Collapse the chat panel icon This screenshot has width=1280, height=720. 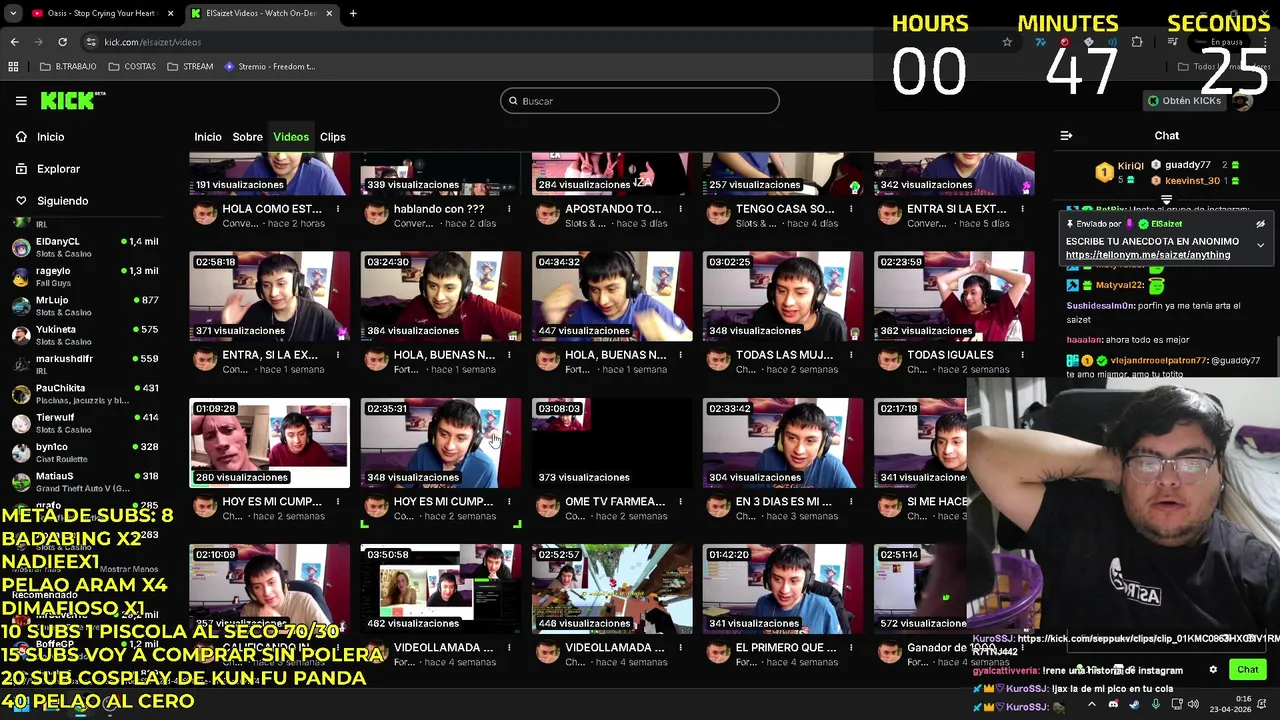tap(1066, 136)
